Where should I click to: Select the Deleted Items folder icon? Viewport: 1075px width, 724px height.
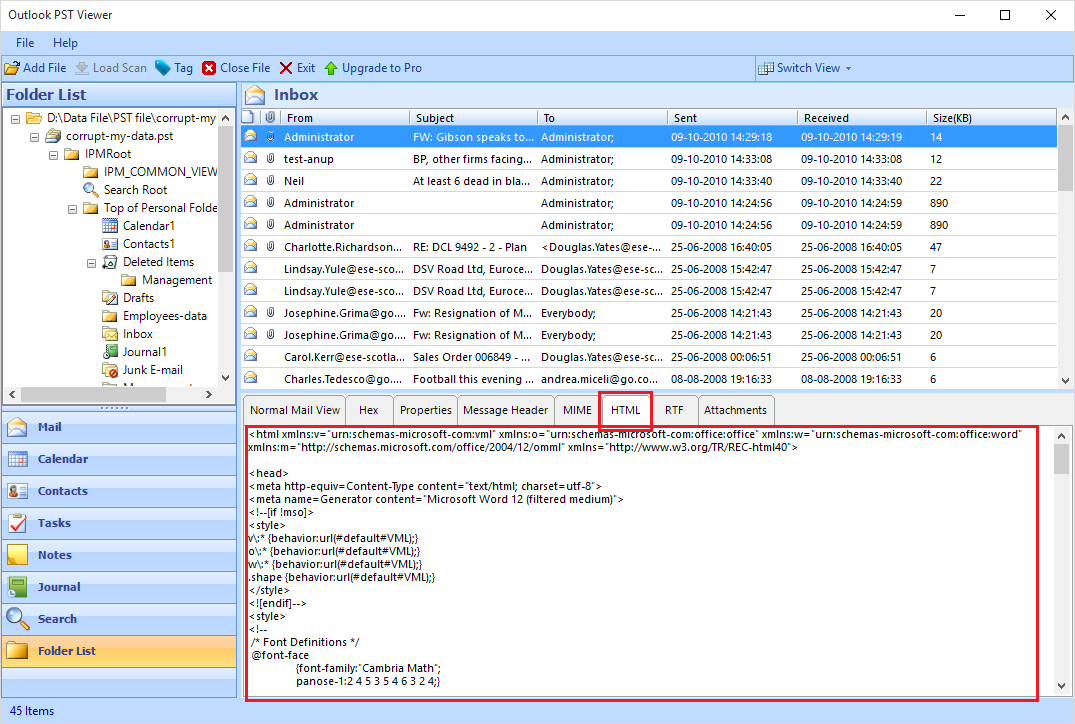(110, 262)
